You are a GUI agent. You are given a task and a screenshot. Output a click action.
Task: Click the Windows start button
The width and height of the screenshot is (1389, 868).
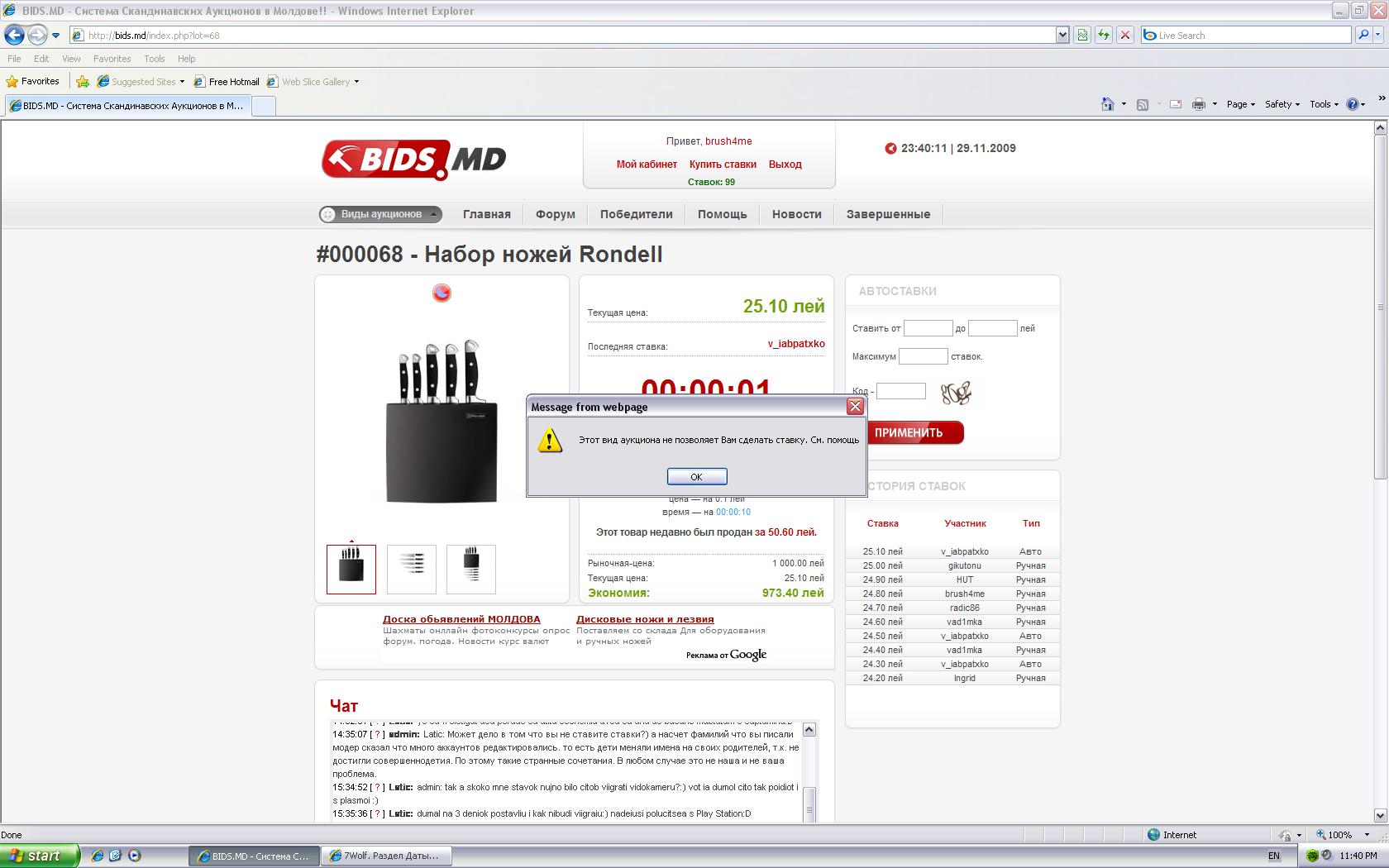40,856
